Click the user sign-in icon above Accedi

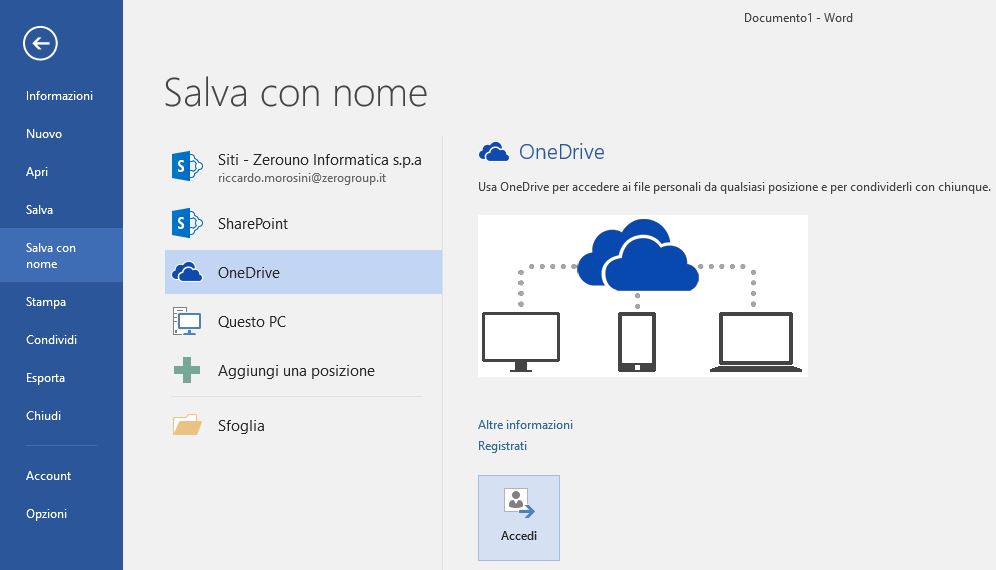pyautogui.click(x=519, y=503)
